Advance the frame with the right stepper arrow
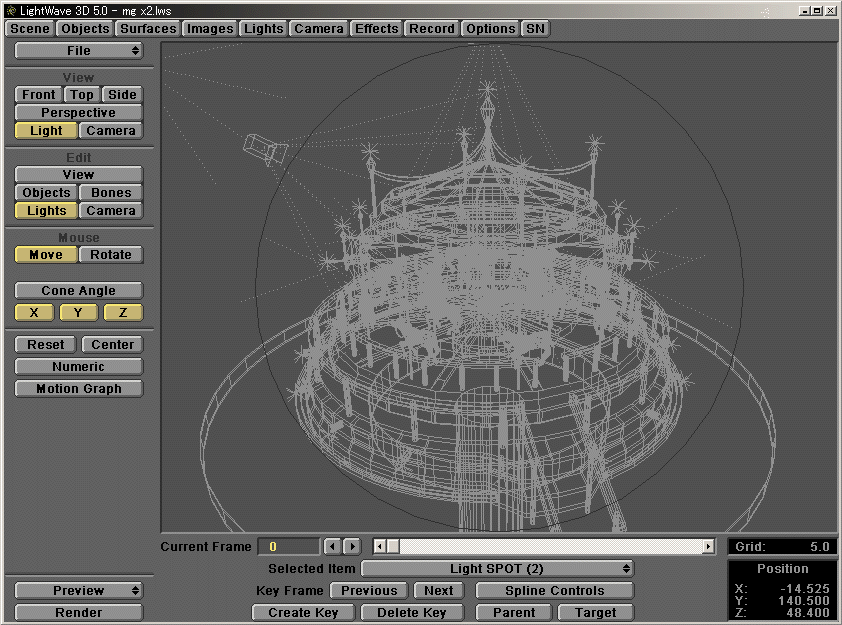Viewport: 842px width, 625px height. (351, 546)
